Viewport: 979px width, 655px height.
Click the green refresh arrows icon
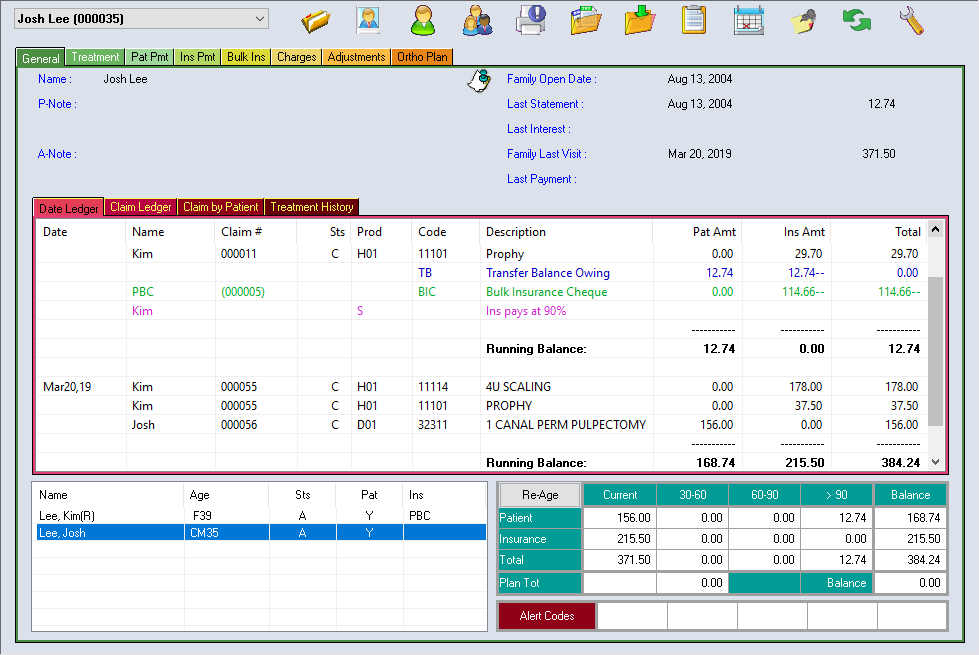(856, 20)
